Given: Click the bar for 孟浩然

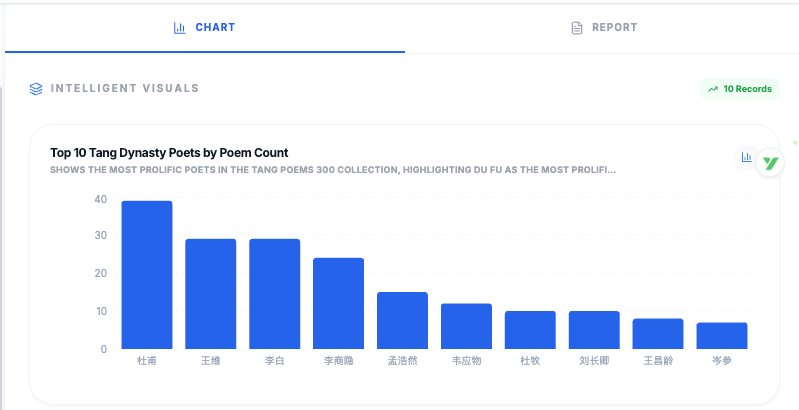Looking at the screenshot, I should click(x=402, y=320).
